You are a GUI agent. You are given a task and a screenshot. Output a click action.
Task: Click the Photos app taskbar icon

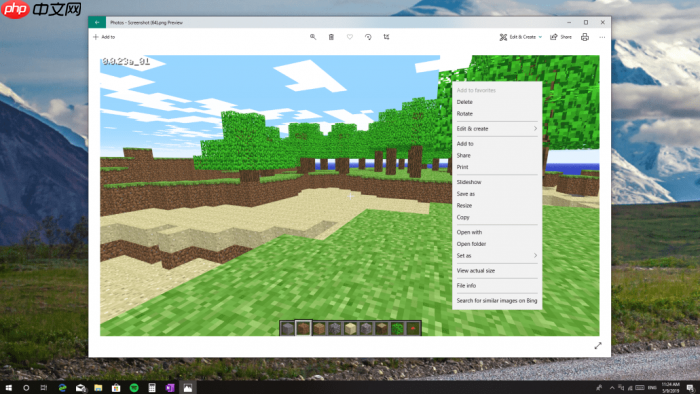[188, 388]
